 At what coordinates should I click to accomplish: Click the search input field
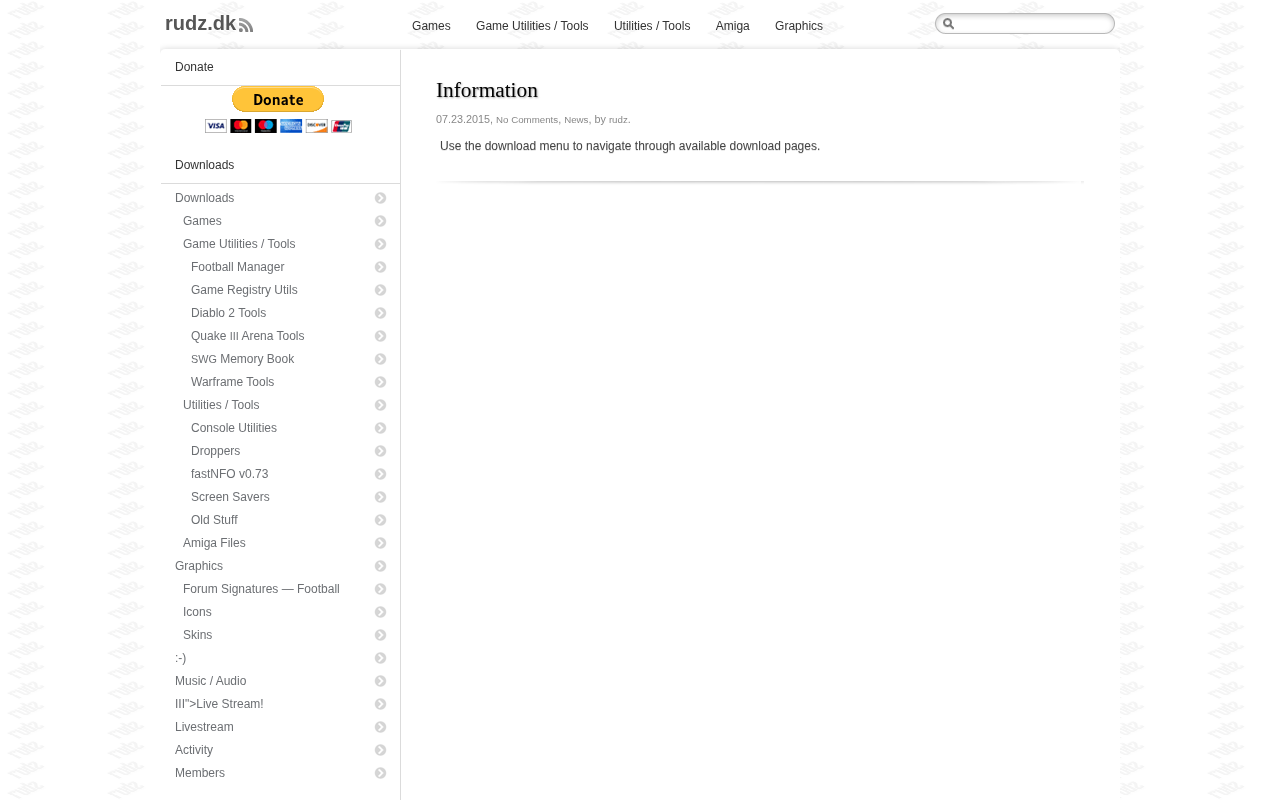click(x=1025, y=24)
